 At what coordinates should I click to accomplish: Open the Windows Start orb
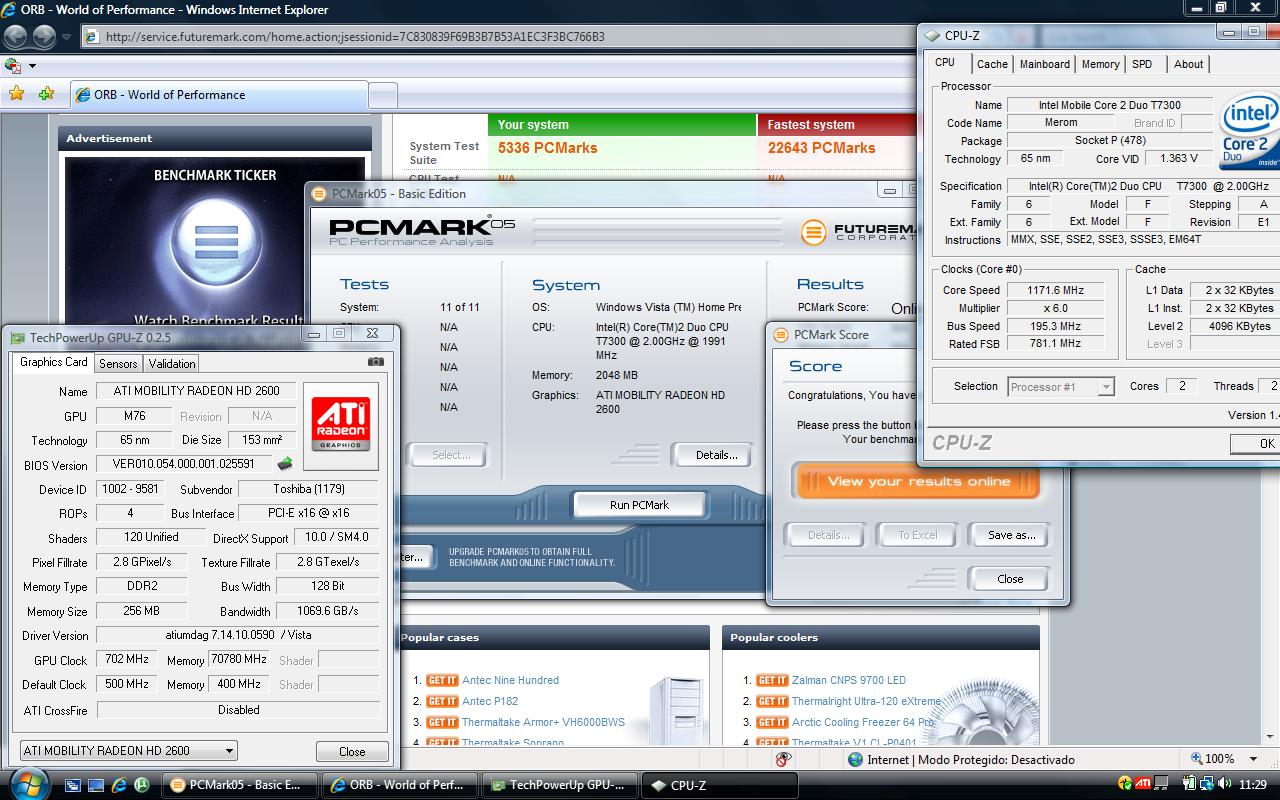27,783
